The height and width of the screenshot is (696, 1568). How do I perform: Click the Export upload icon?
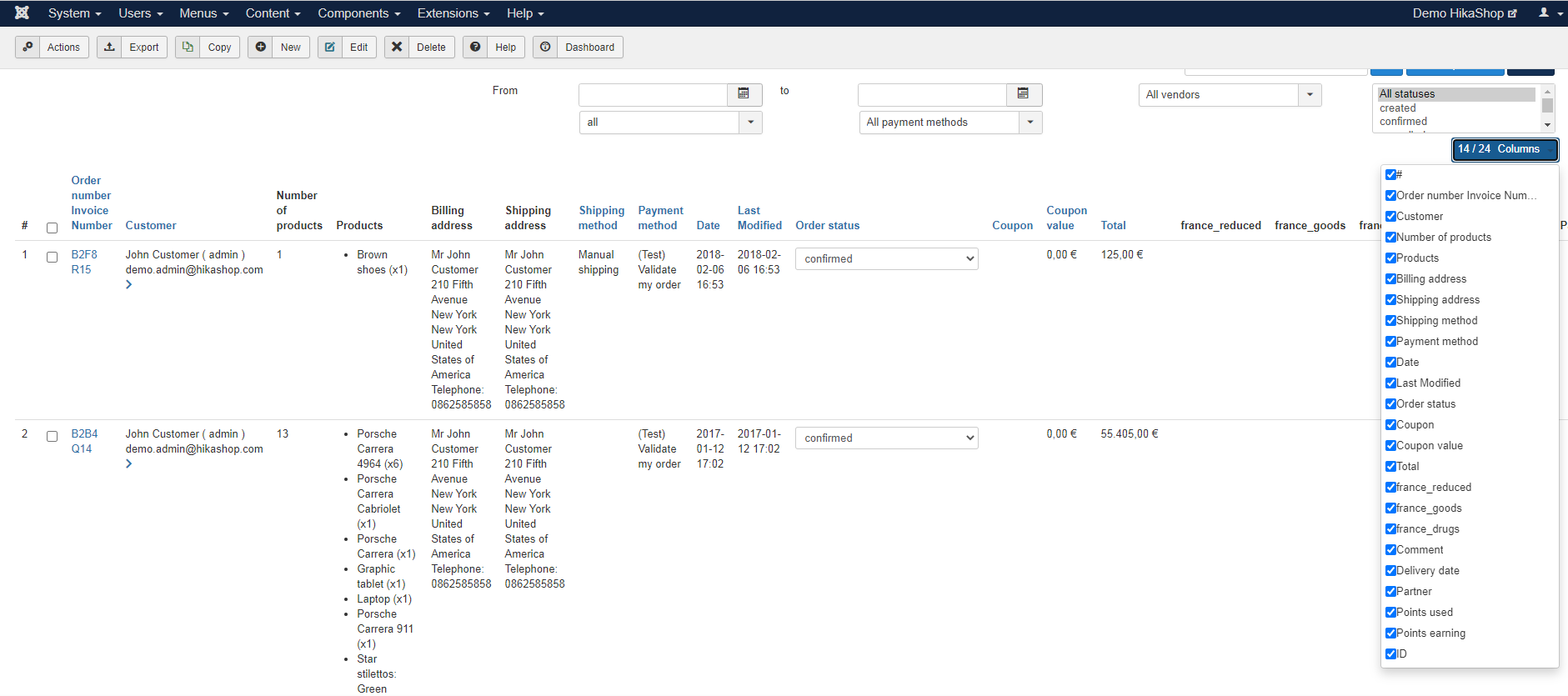click(109, 48)
